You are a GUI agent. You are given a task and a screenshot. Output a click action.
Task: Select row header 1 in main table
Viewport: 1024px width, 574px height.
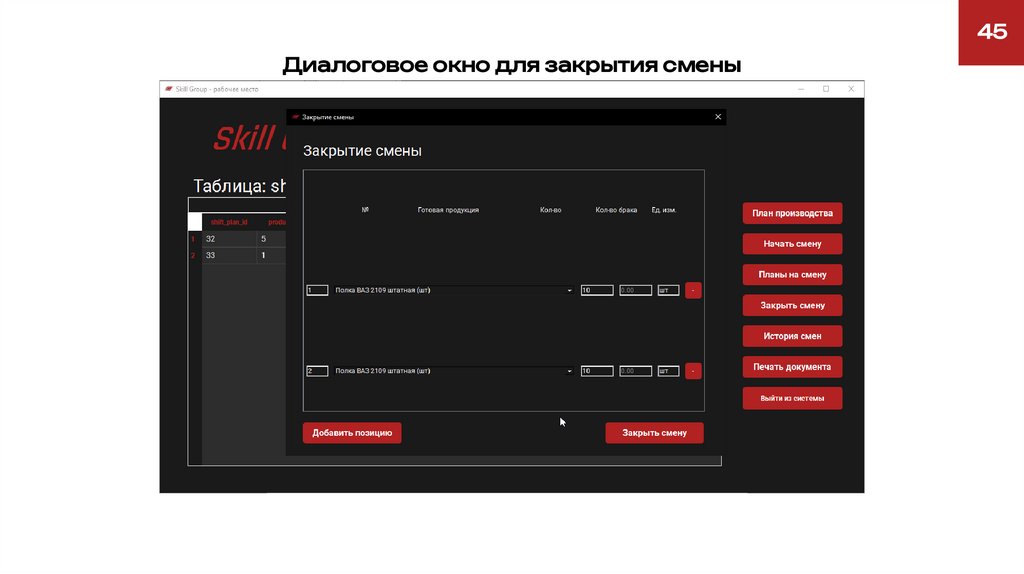click(195, 239)
